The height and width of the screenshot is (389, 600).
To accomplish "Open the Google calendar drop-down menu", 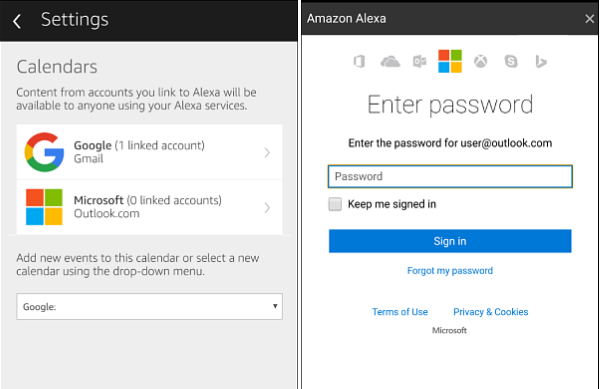I will point(150,306).
